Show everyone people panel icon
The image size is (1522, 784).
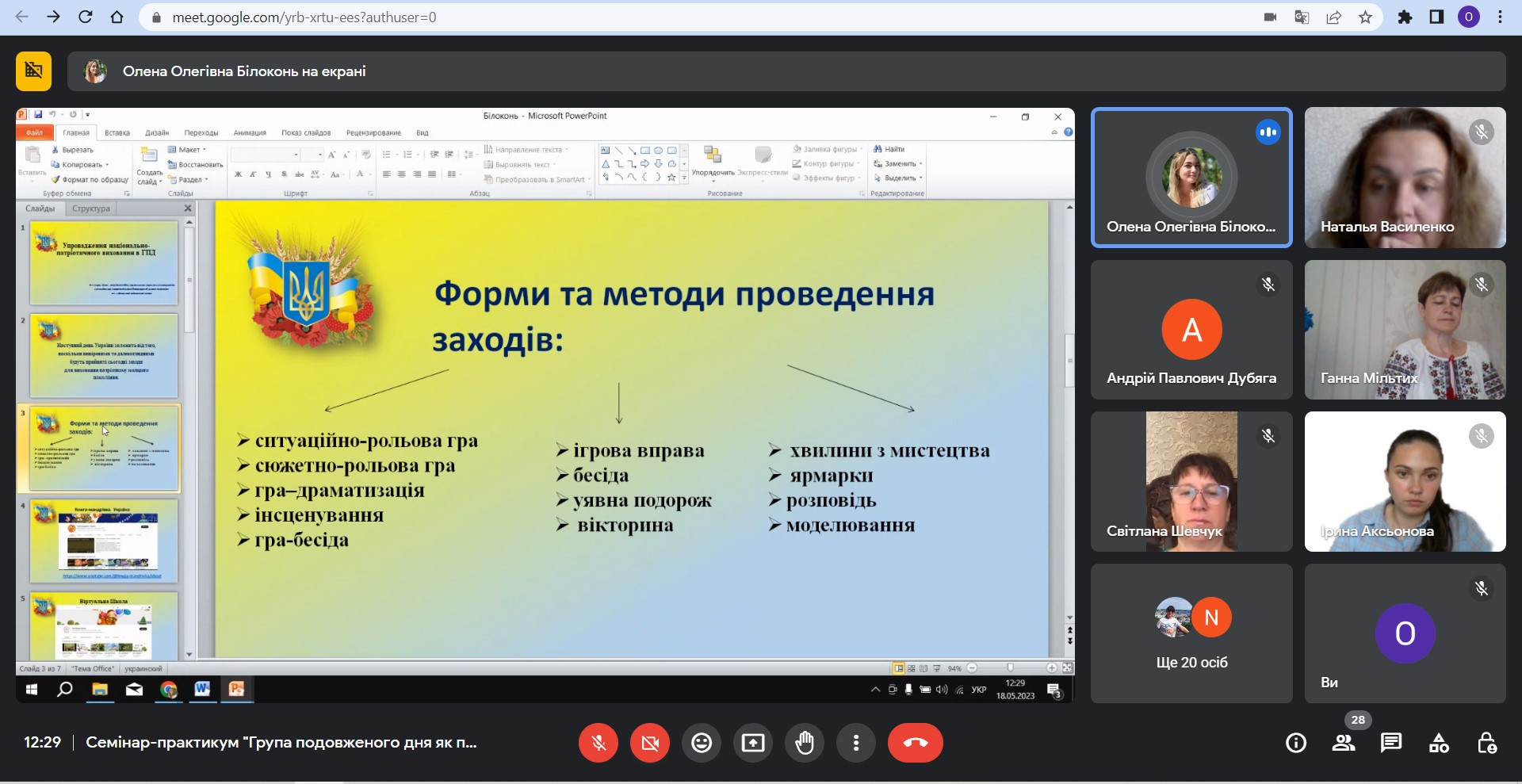[1344, 743]
